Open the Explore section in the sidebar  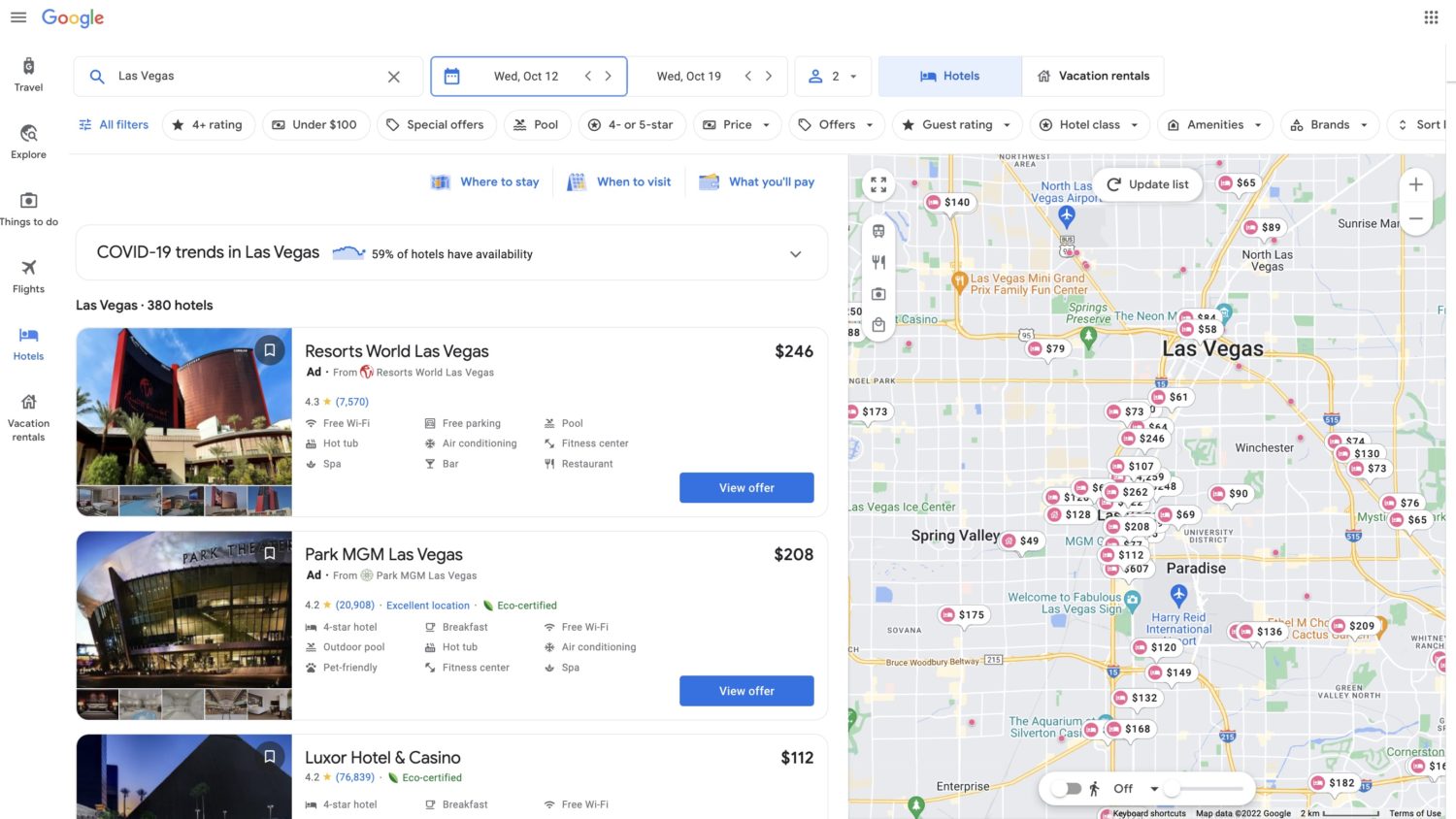28,142
